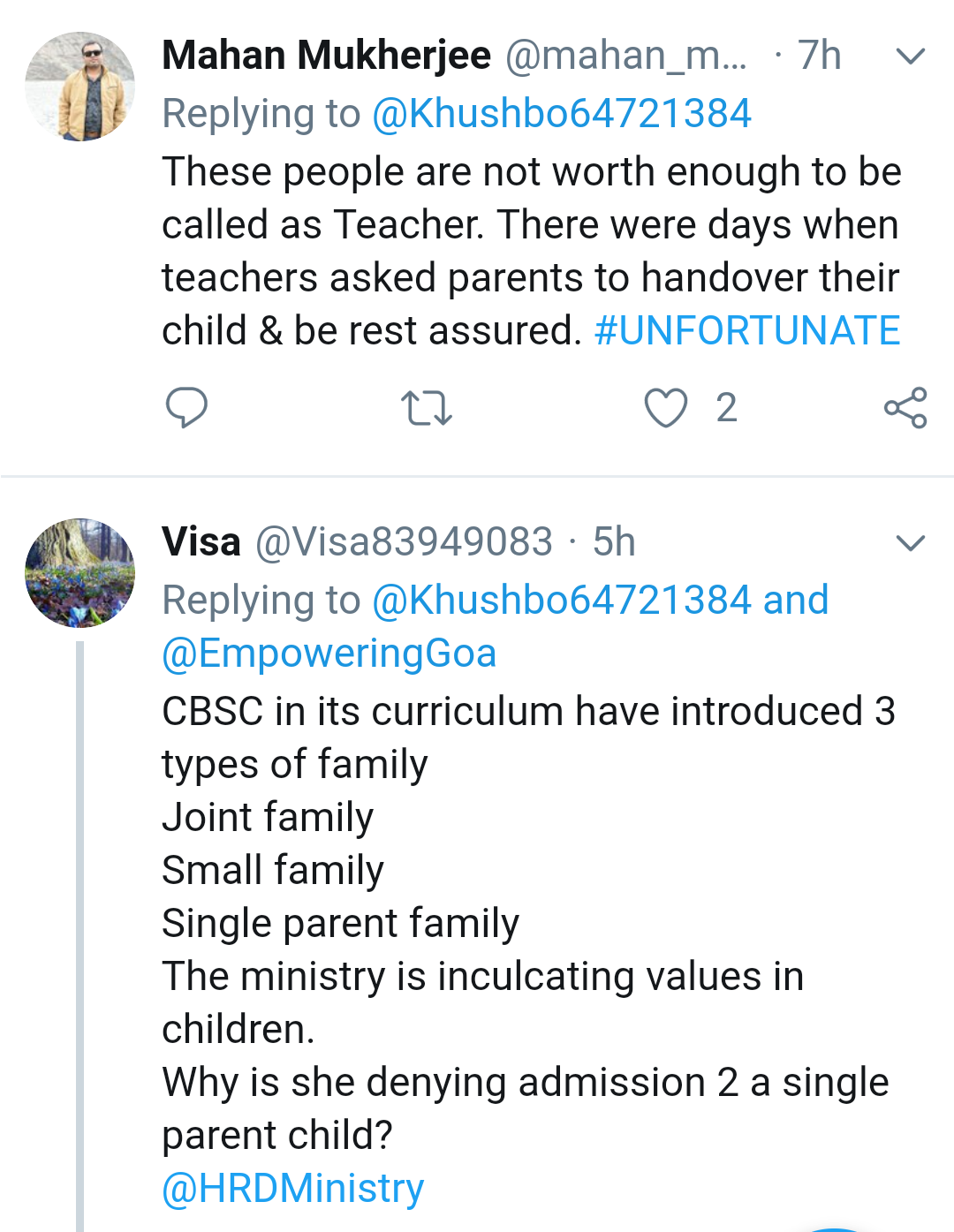Share Mahan Mukherjee's tweet
Viewport: 954px width, 1232px height.
coord(905,408)
